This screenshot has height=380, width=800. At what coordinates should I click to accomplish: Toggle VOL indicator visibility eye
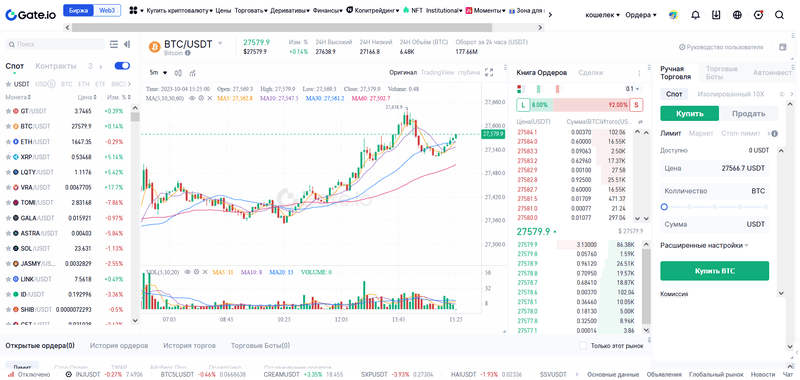pos(187,272)
